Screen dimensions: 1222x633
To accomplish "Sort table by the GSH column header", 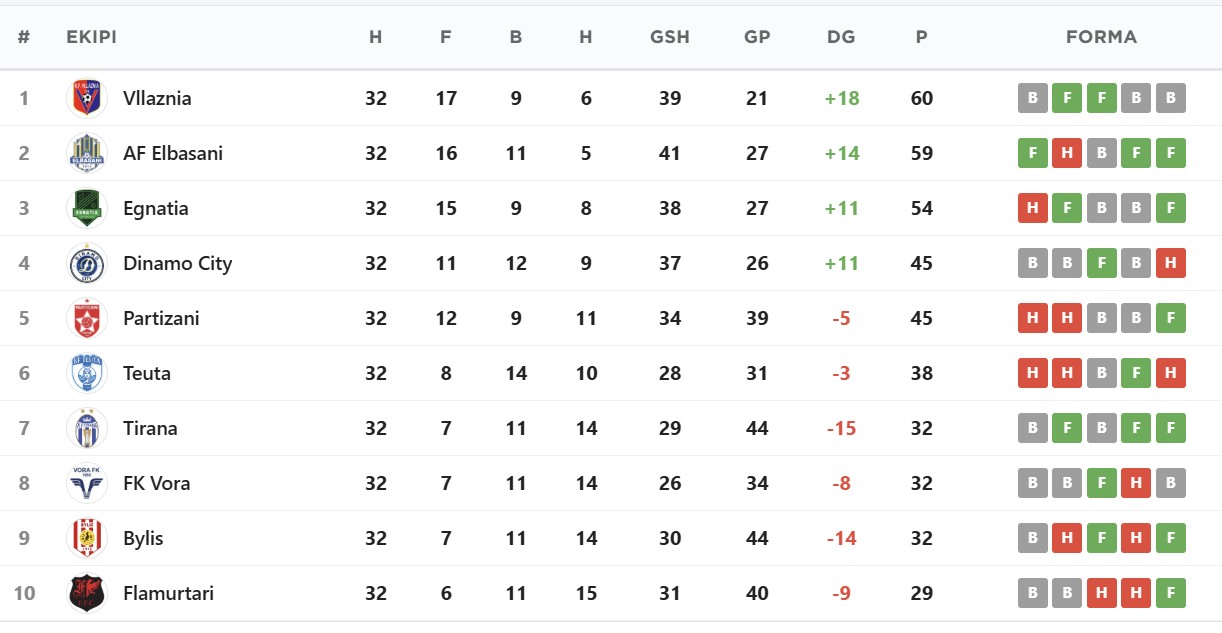I will click(670, 37).
